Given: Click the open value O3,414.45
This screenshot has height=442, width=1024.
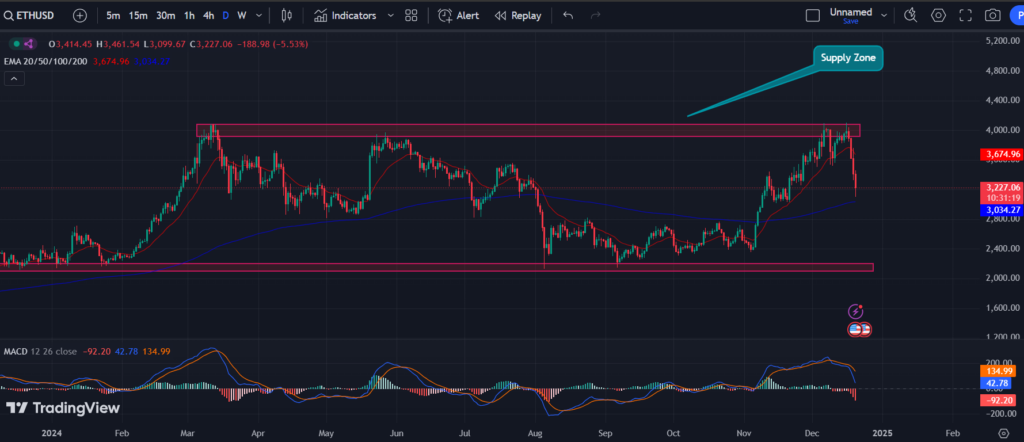Looking at the screenshot, I should 70,44.
